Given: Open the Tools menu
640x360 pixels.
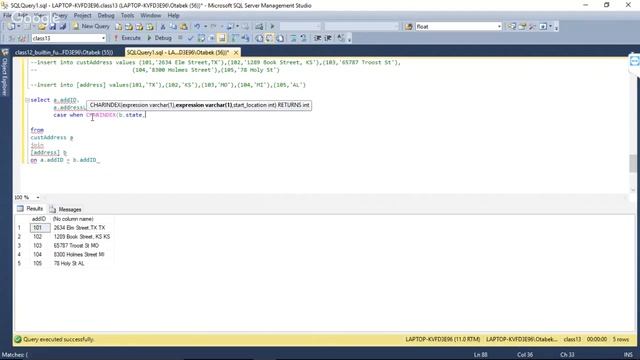Looking at the screenshot, I should click(127, 16).
